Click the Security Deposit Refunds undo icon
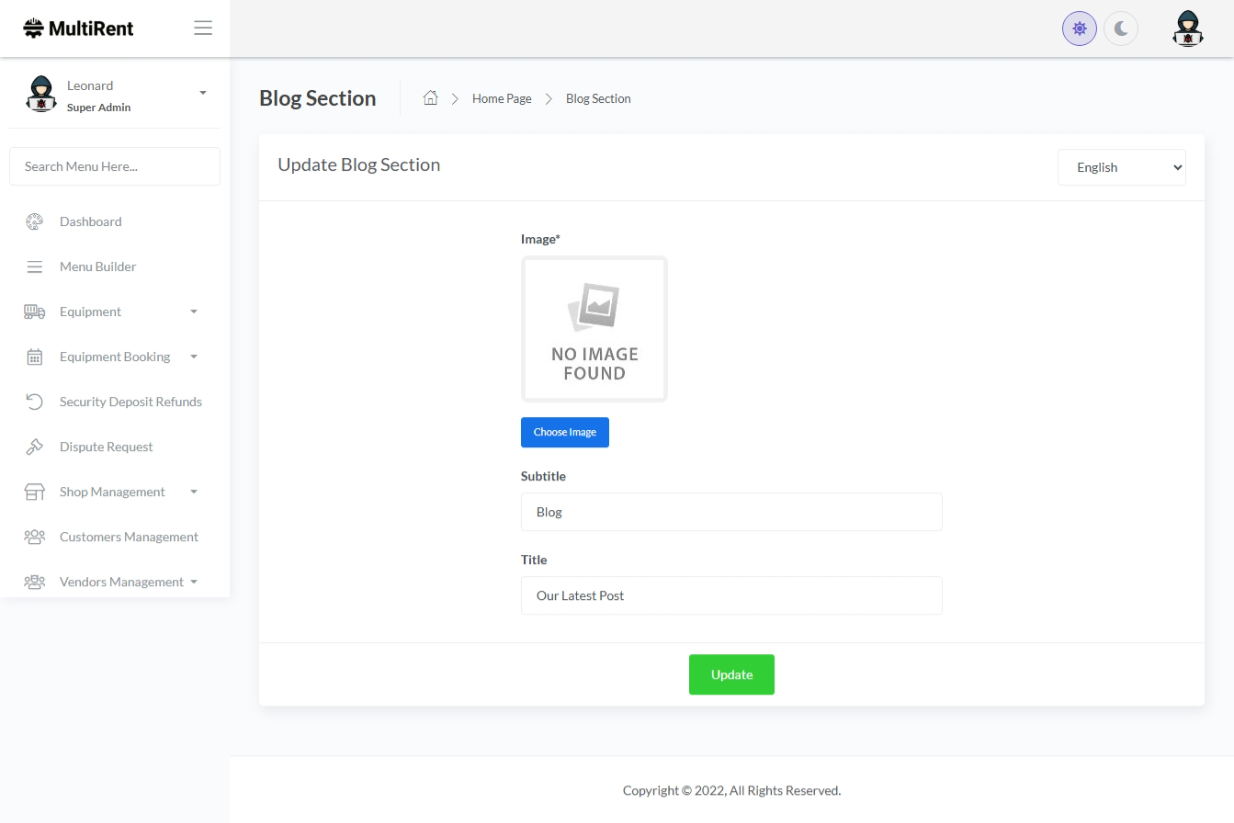Screen dimensions: 1234x823 tap(34, 402)
